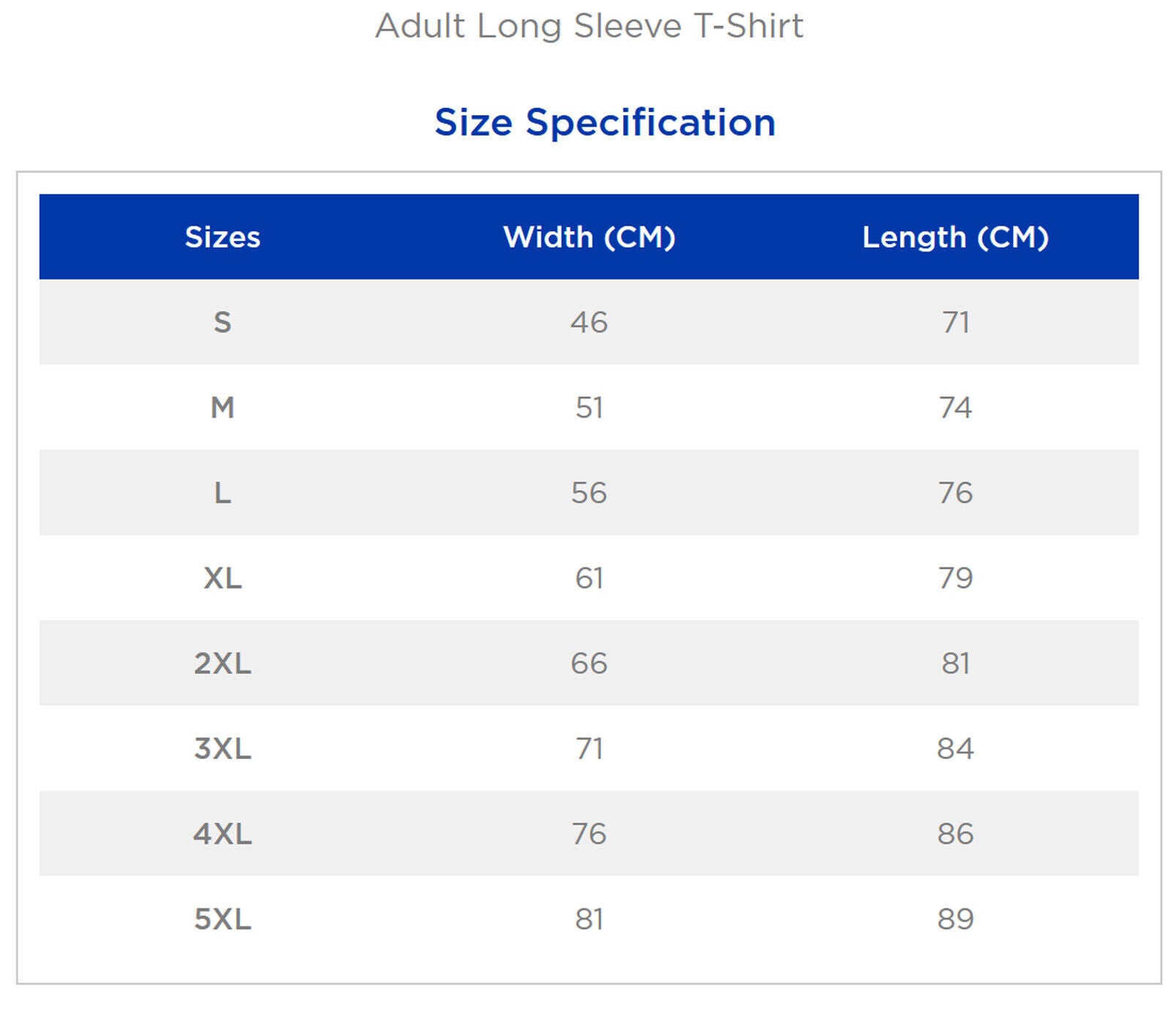Click the L size row label
This screenshot has width=1172, height=1036.
tap(223, 493)
